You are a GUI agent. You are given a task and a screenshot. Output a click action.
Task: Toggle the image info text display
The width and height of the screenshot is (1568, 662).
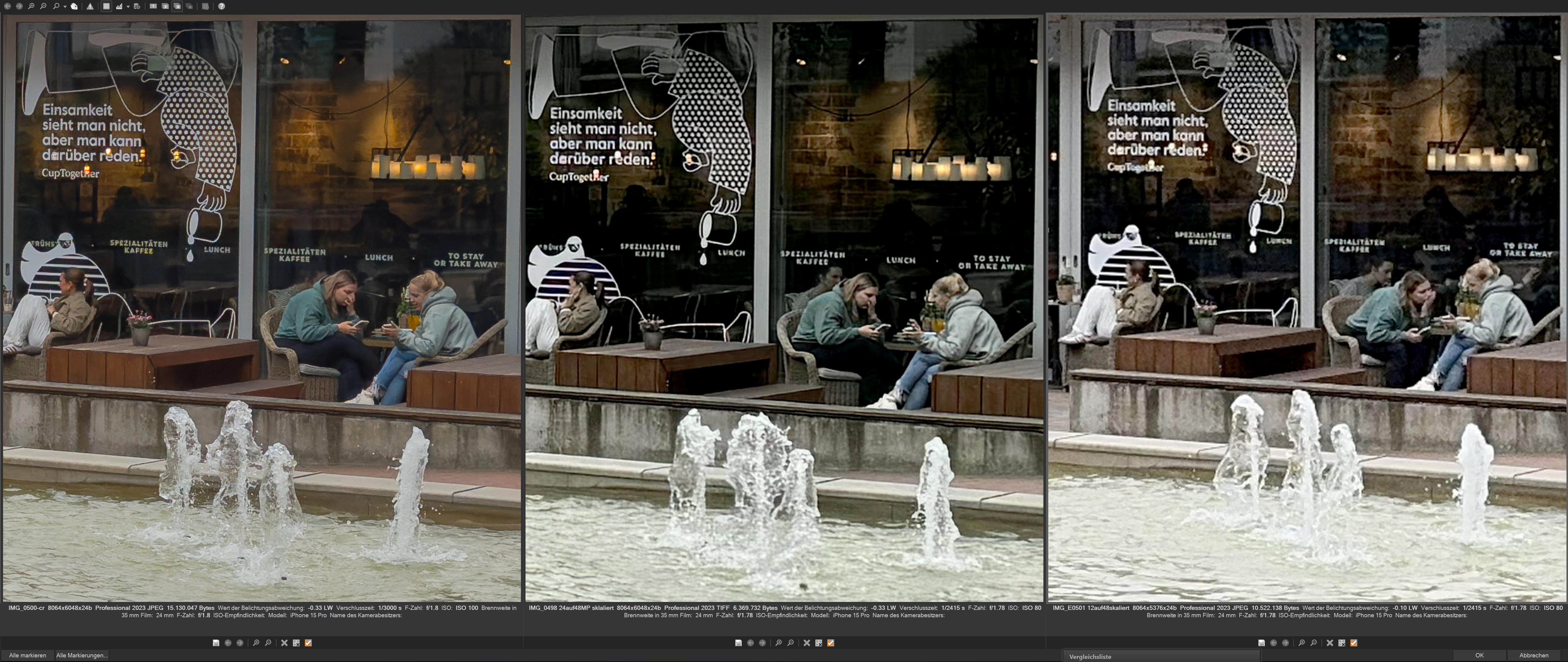(x=107, y=6)
